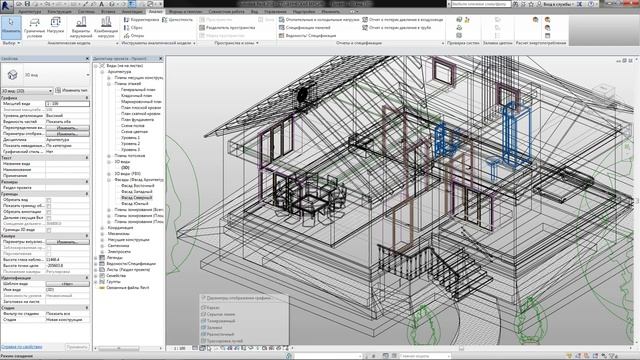This screenshot has height=360, width=640.
Task: Open Отопительные и холодильные нагрузки report
Action: 319,19
